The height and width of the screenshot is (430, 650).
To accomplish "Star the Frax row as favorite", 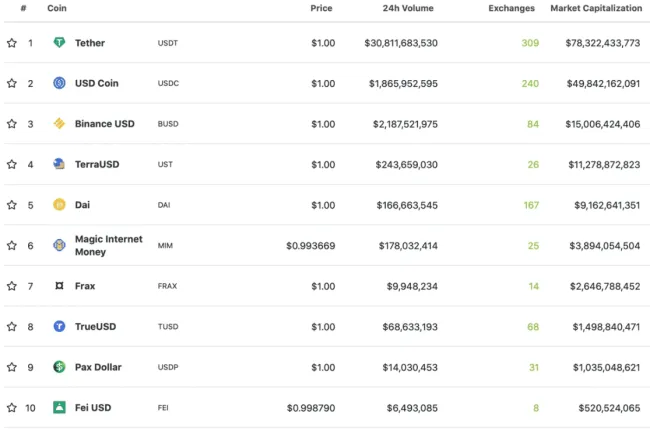I will click(12, 286).
